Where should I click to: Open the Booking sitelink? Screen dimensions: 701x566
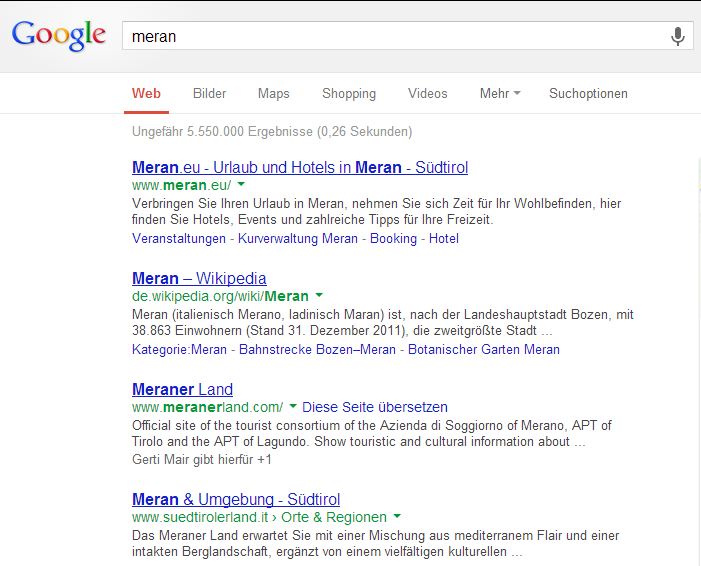tap(393, 238)
